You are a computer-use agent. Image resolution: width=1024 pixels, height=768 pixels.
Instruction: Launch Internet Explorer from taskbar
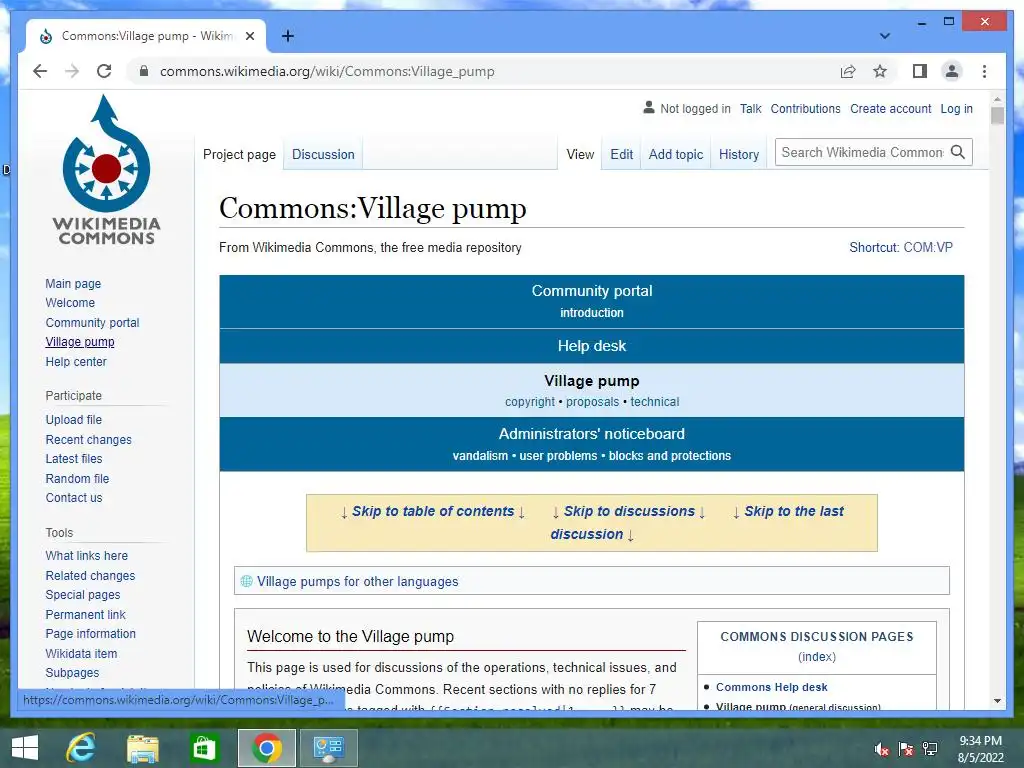(81, 748)
